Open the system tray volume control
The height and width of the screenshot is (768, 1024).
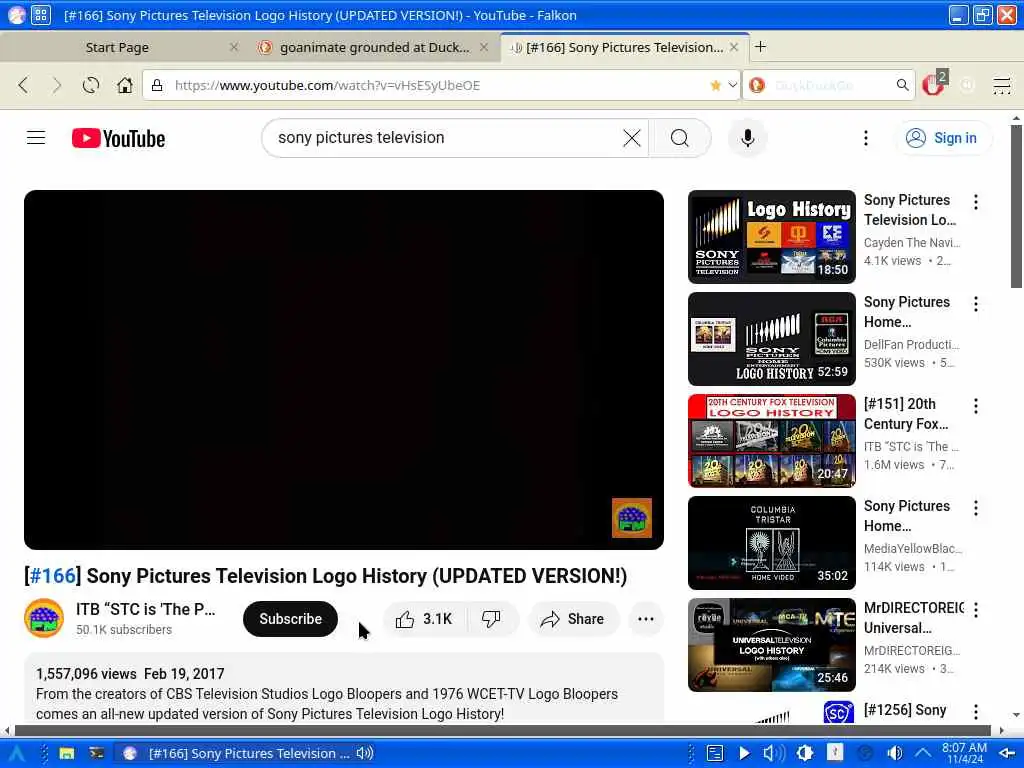click(894, 753)
